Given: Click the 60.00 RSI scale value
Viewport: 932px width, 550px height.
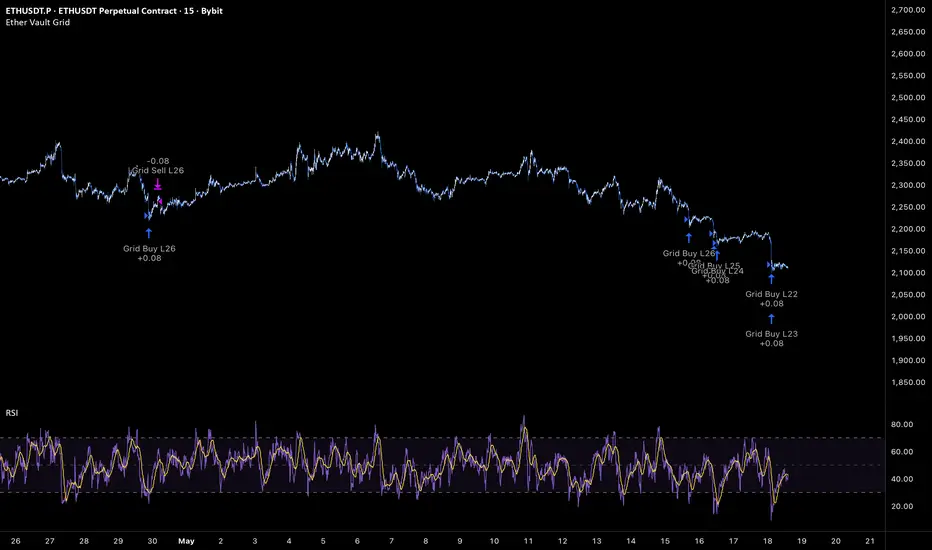Looking at the screenshot, I should pyautogui.click(x=902, y=452).
